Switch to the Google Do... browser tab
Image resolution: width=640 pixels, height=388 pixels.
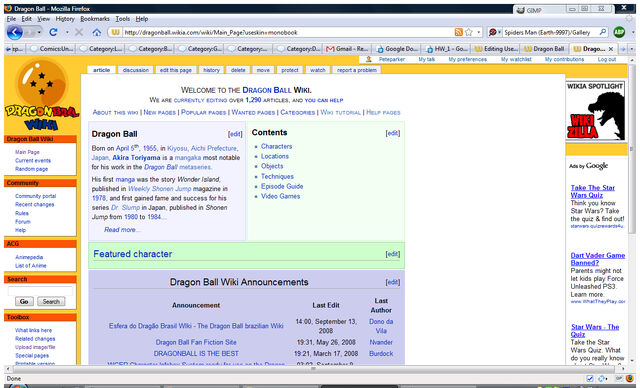click(397, 49)
